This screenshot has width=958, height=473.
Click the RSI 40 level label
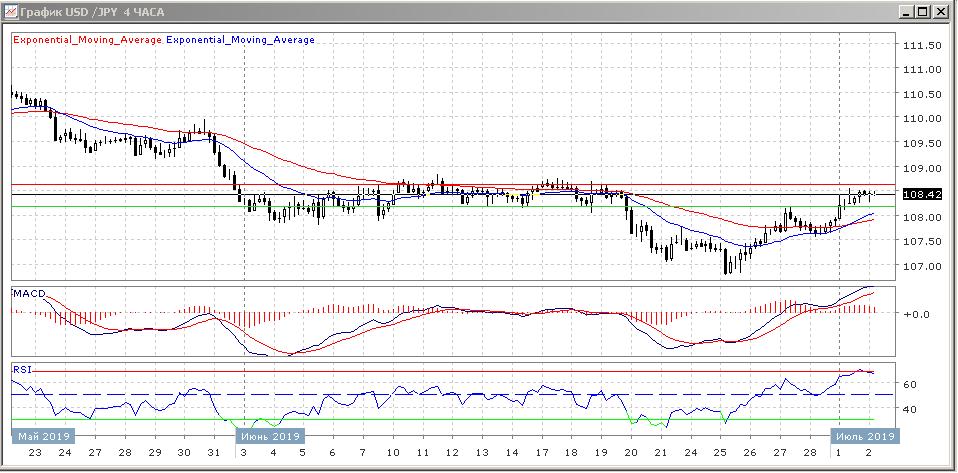tap(911, 409)
